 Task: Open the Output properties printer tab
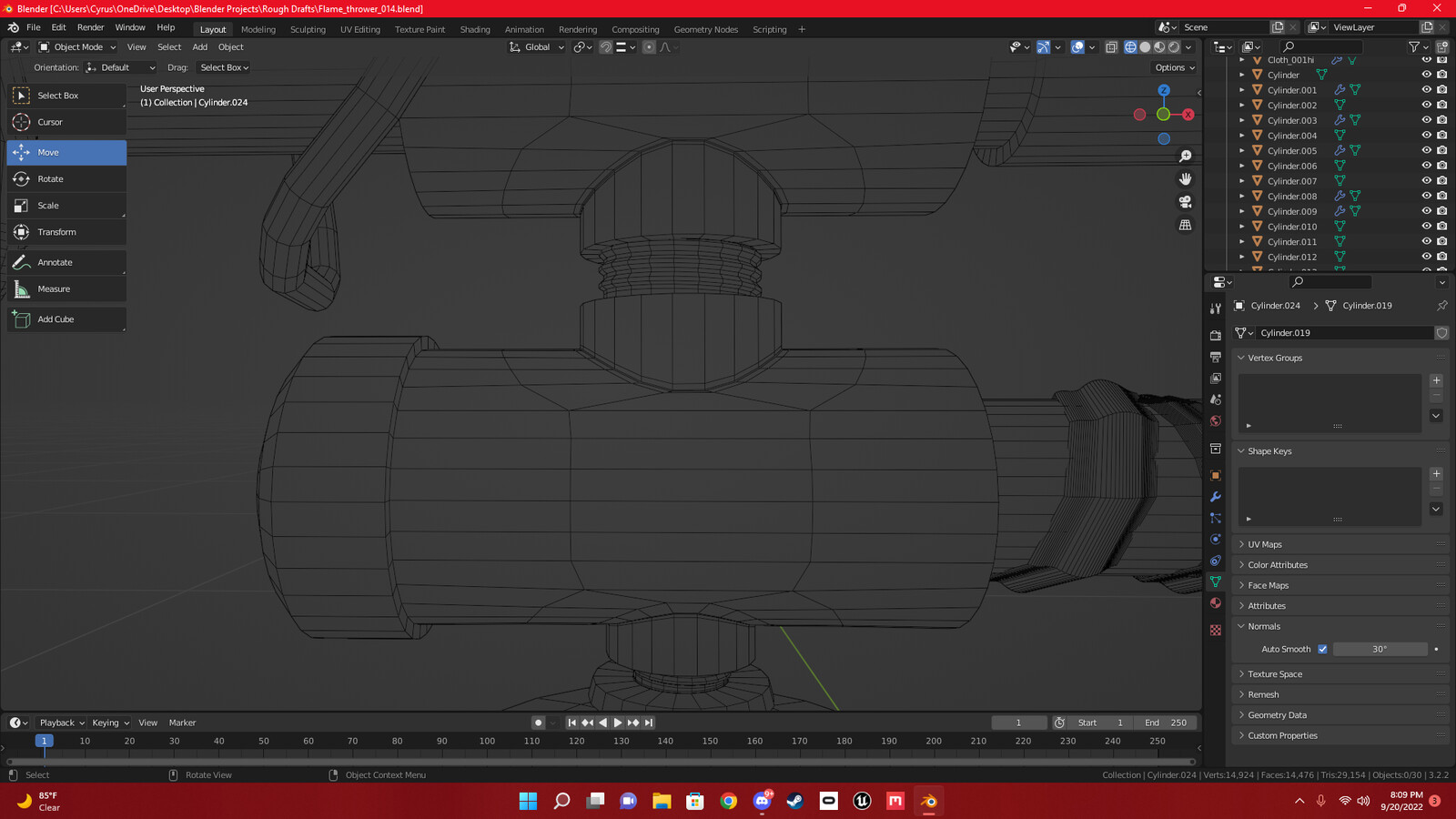pos(1216,357)
